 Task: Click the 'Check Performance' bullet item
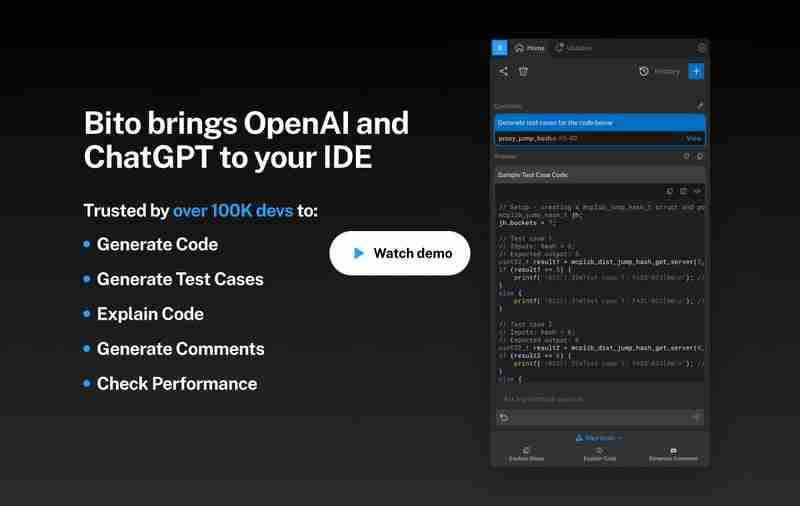click(177, 384)
